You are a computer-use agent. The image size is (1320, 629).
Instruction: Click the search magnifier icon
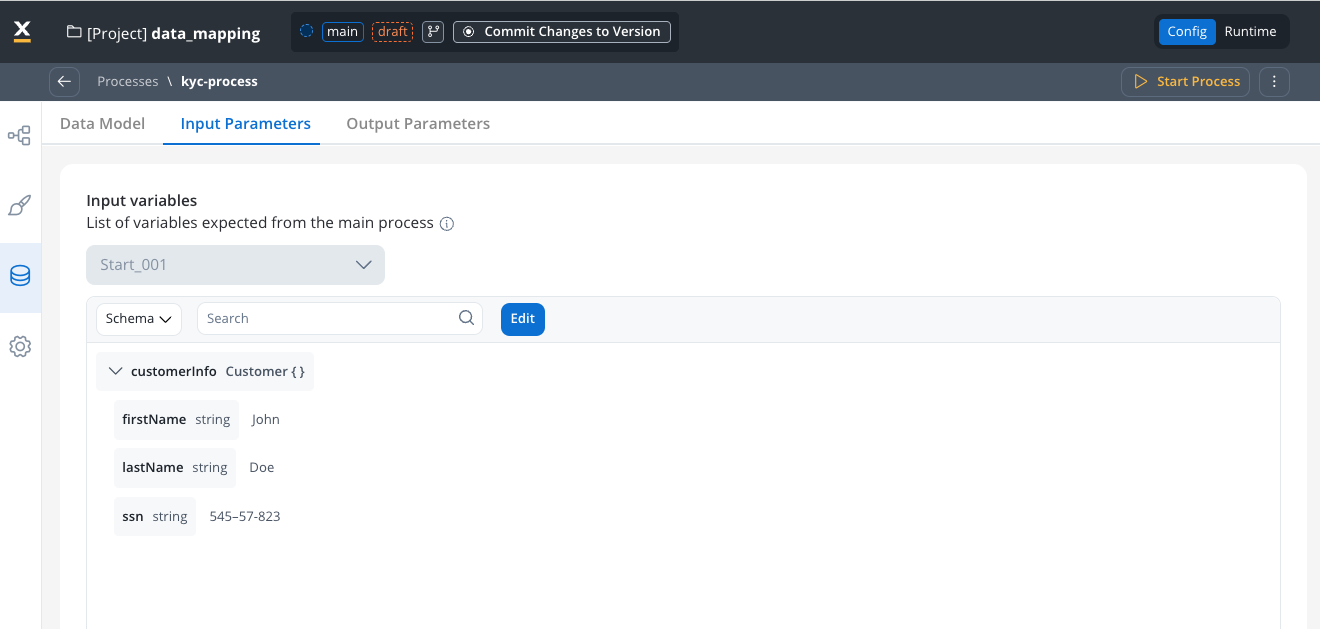tap(466, 318)
